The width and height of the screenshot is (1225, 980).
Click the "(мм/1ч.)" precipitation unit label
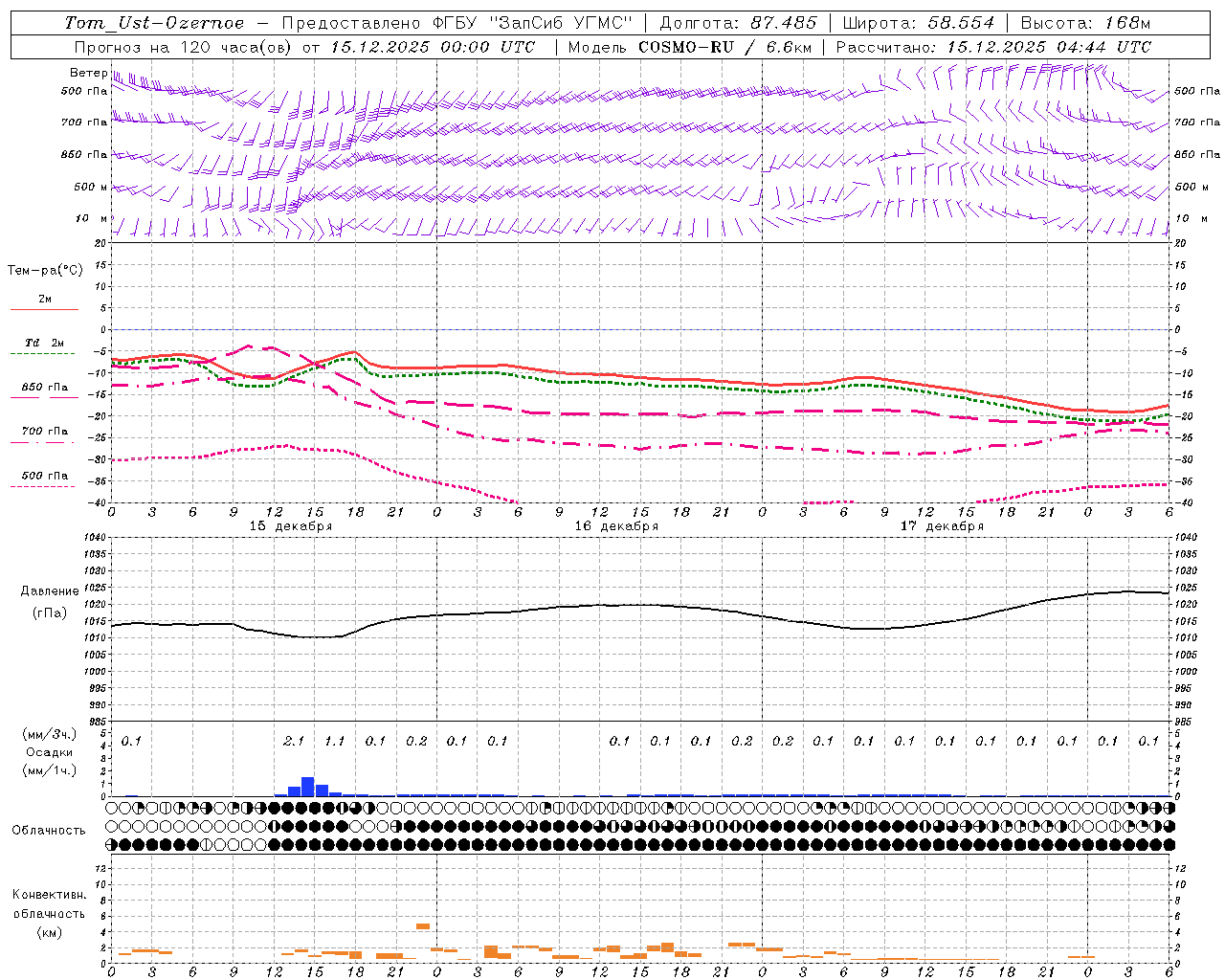50,770
